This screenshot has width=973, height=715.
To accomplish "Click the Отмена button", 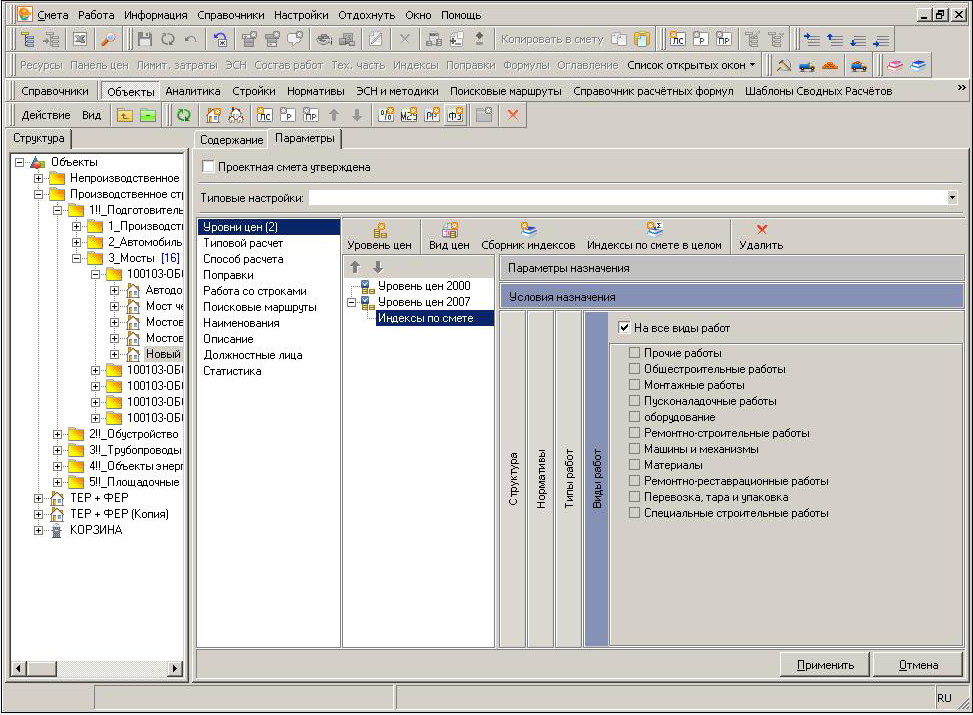I will point(918,665).
